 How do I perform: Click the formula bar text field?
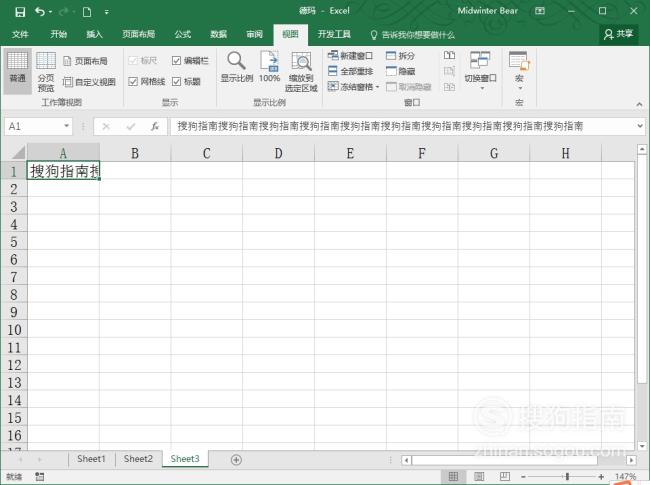[x=403, y=126]
